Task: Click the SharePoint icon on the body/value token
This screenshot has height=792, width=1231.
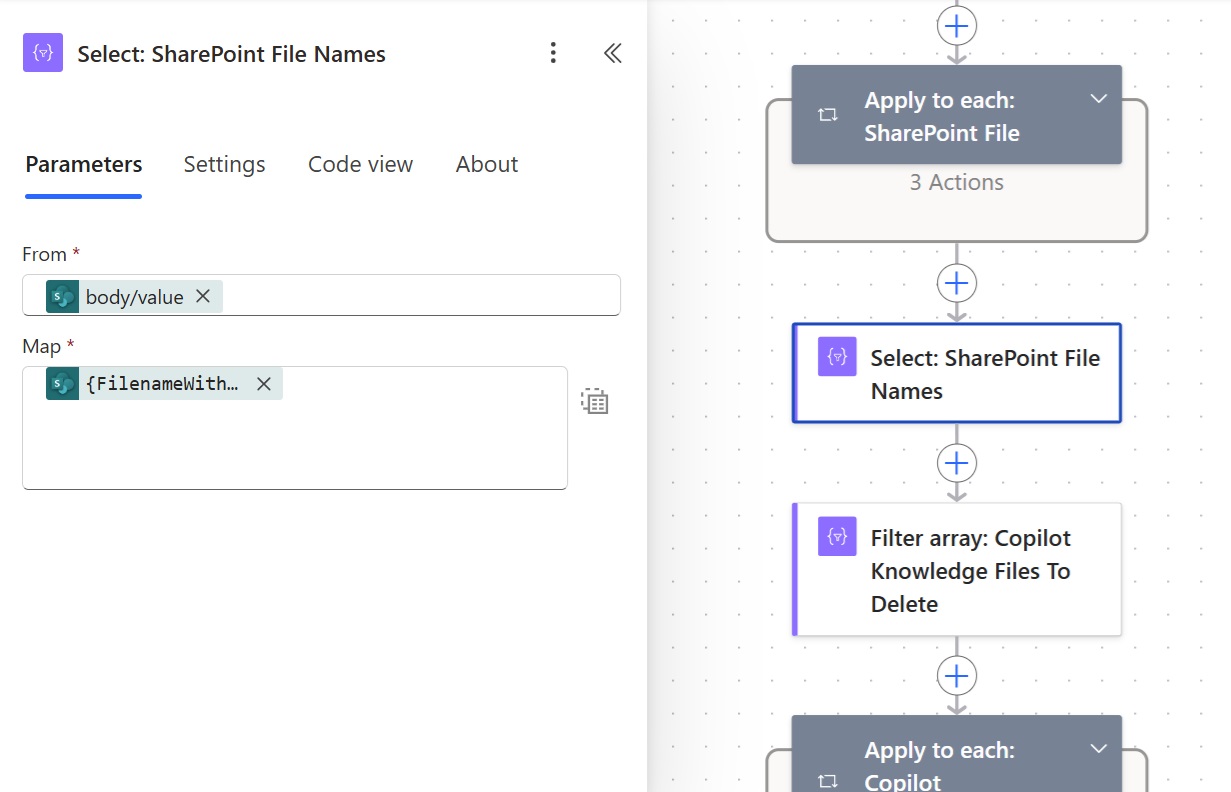Action: [60, 296]
